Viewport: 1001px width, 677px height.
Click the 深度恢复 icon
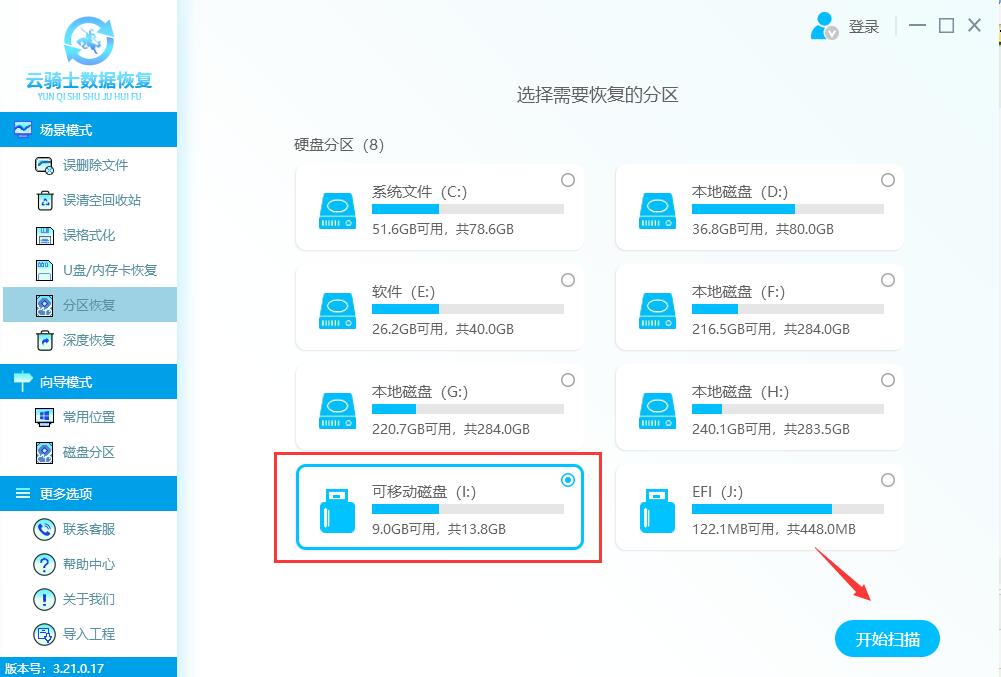coord(44,340)
